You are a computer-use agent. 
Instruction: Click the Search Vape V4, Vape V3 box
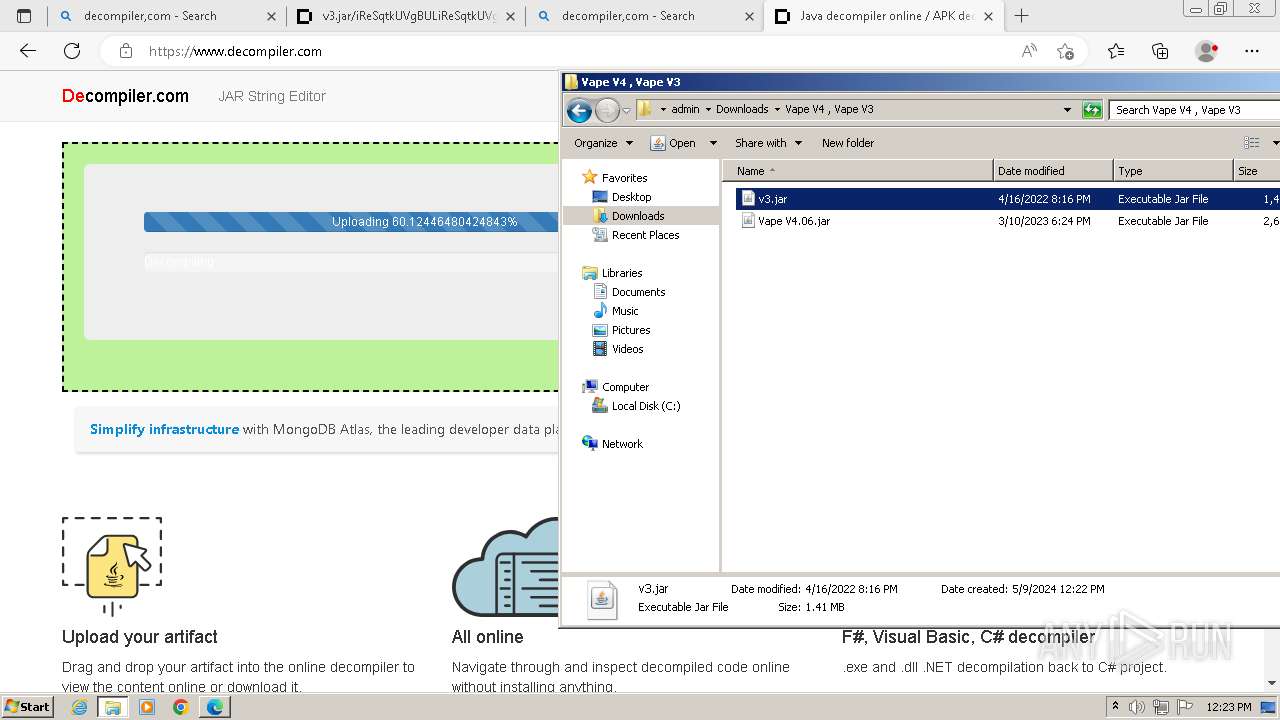1194,110
